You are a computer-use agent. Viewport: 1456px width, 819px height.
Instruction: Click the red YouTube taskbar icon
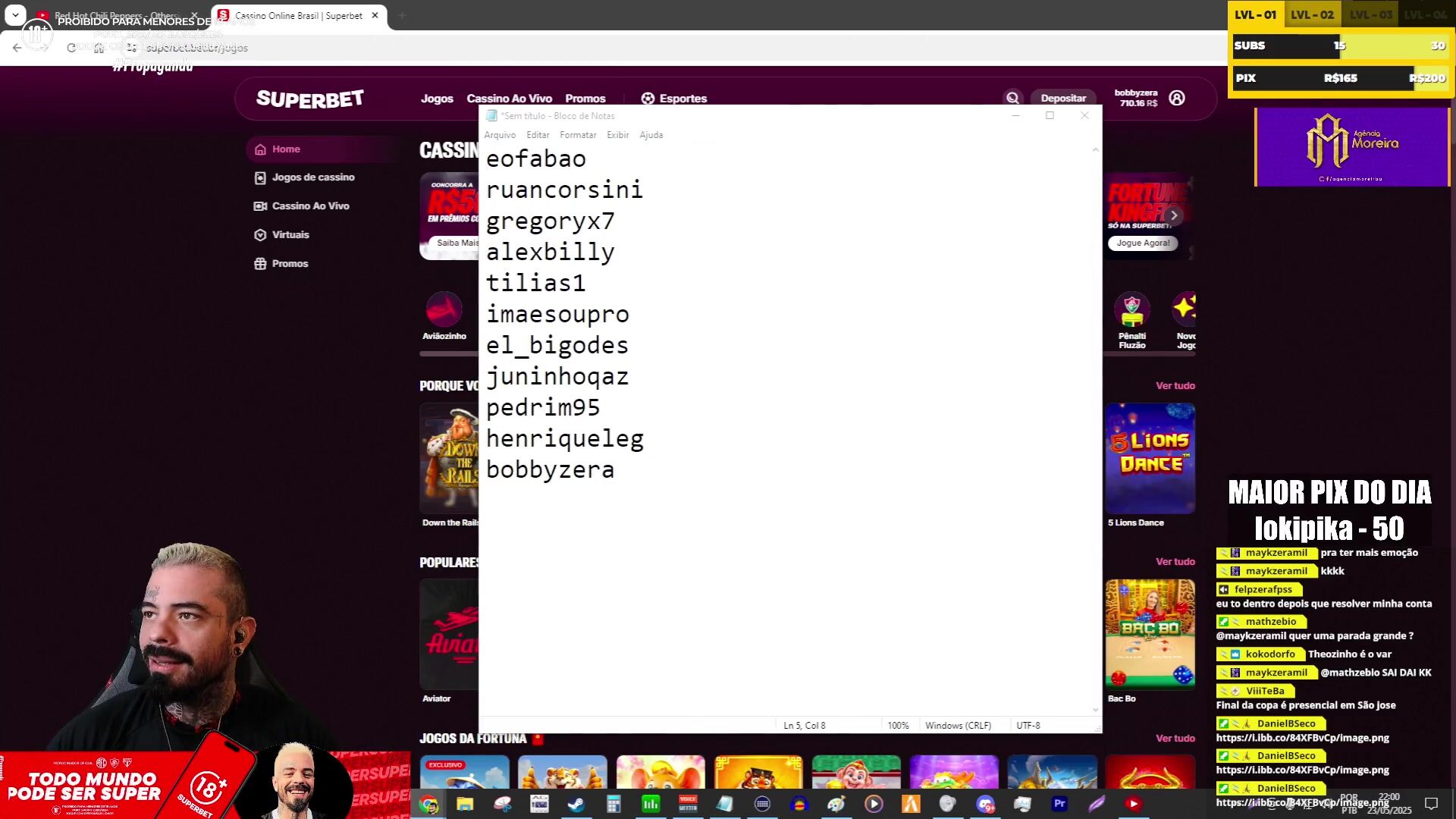click(1134, 804)
